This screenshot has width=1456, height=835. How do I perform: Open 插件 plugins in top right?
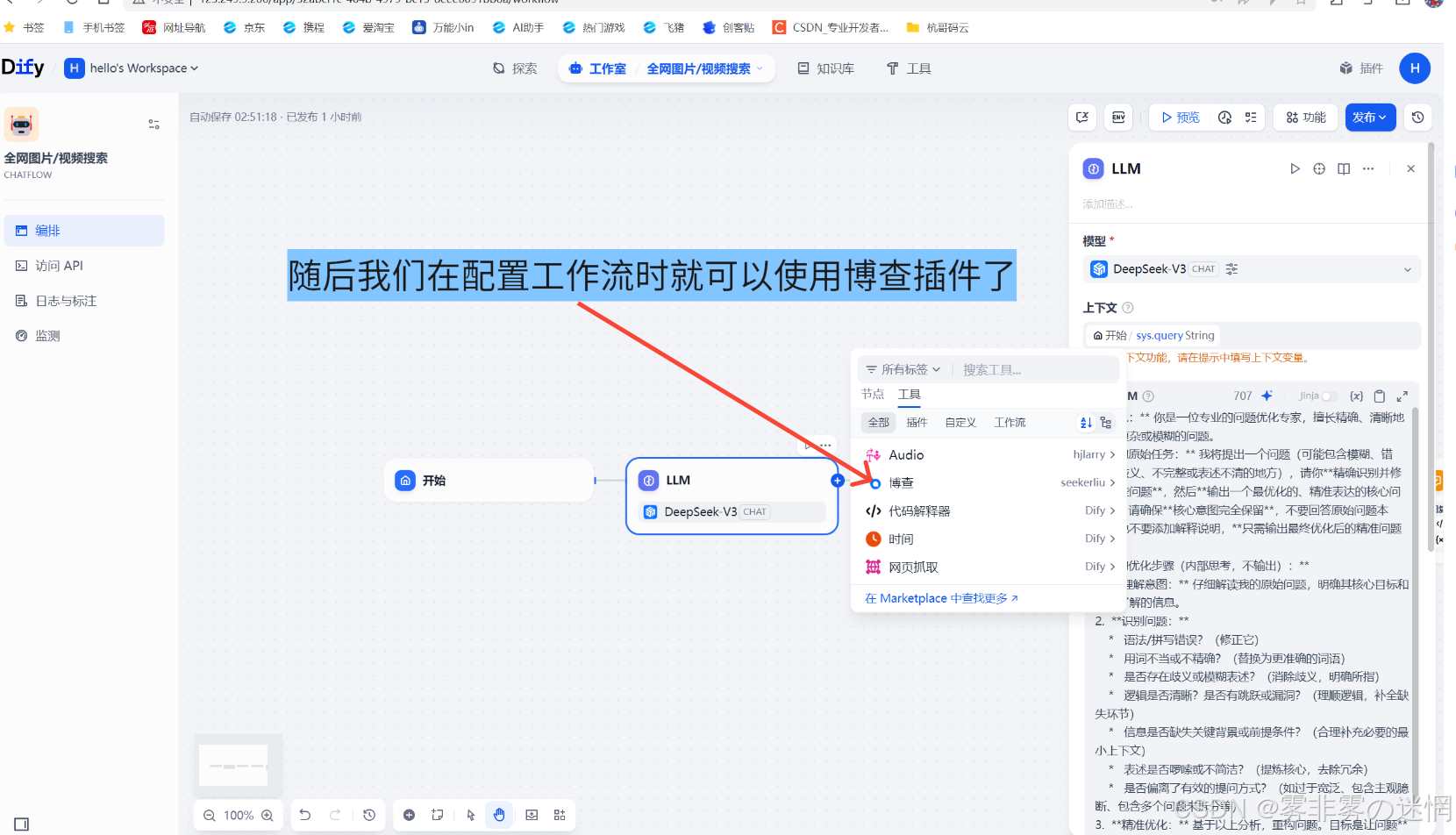click(1361, 68)
